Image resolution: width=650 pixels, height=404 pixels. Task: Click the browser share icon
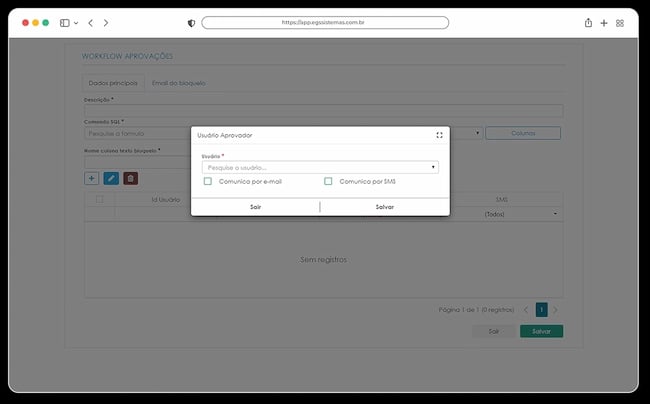(x=588, y=23)
